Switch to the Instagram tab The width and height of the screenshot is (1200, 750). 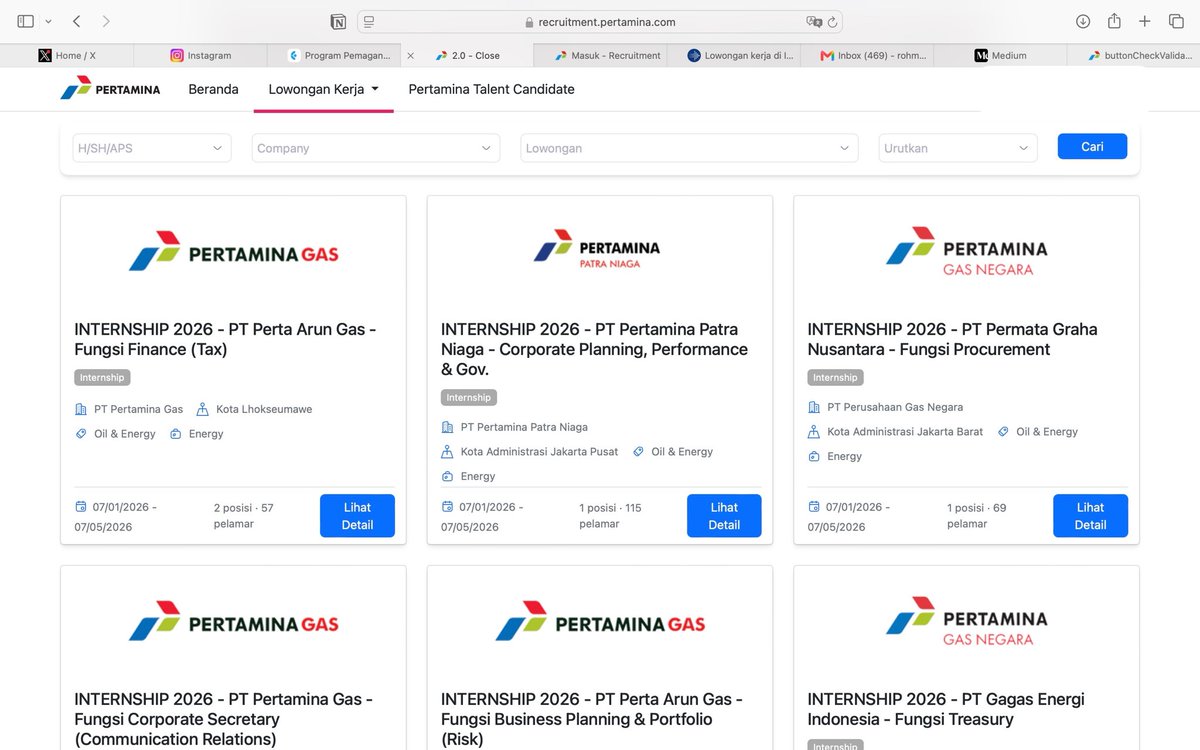[200, 55]
